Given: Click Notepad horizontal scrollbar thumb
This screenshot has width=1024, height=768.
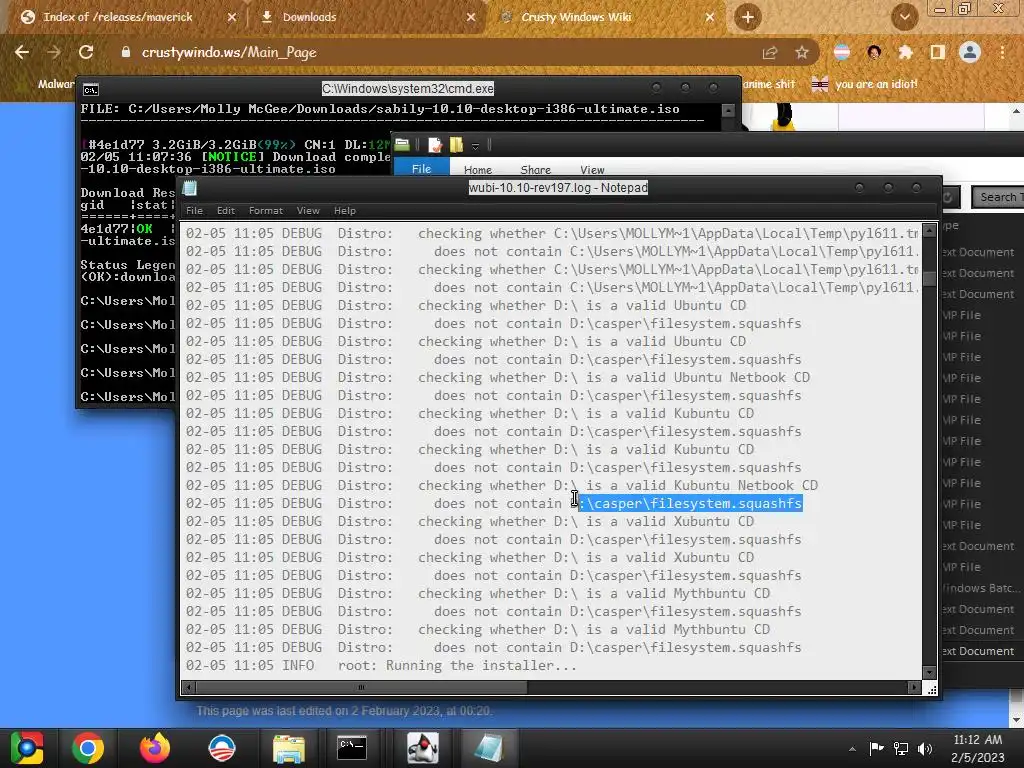Looking at the screenshot, I should [361, 687].
